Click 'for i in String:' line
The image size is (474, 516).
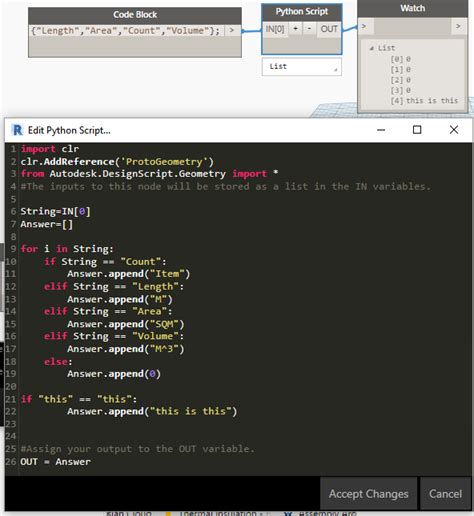click(67, 249)
